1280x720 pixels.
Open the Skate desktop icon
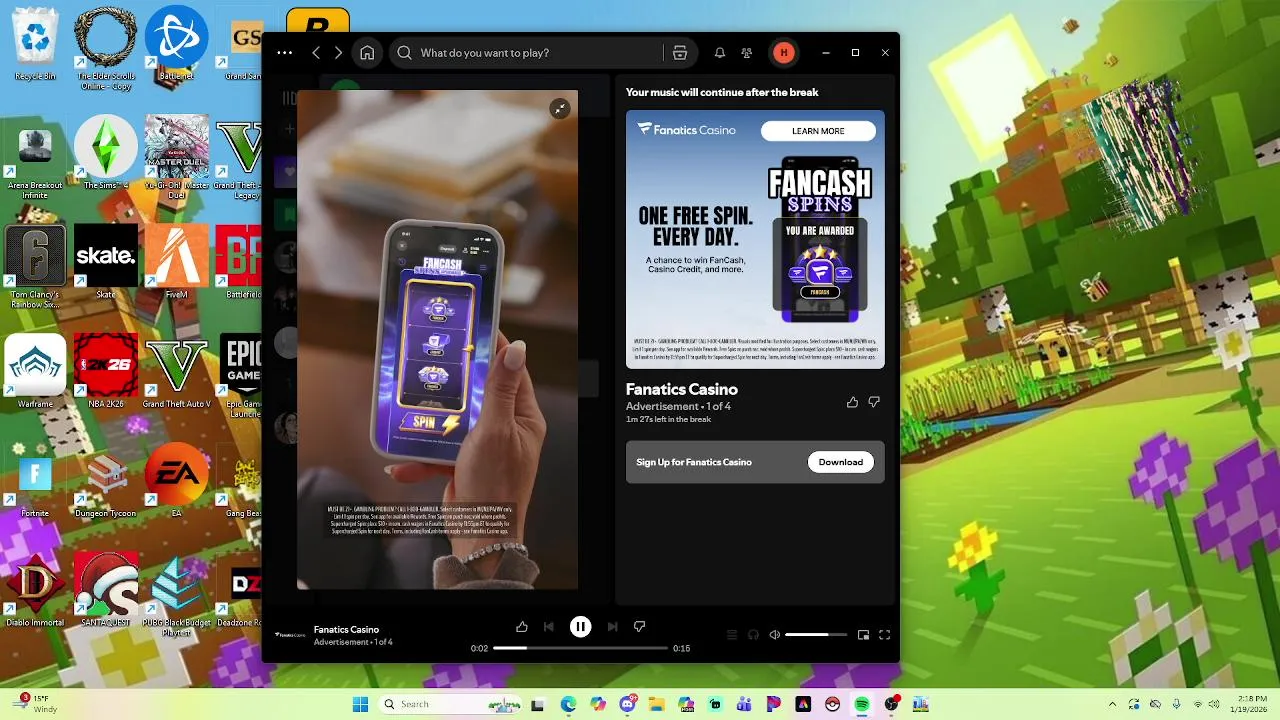pos(105,262)
